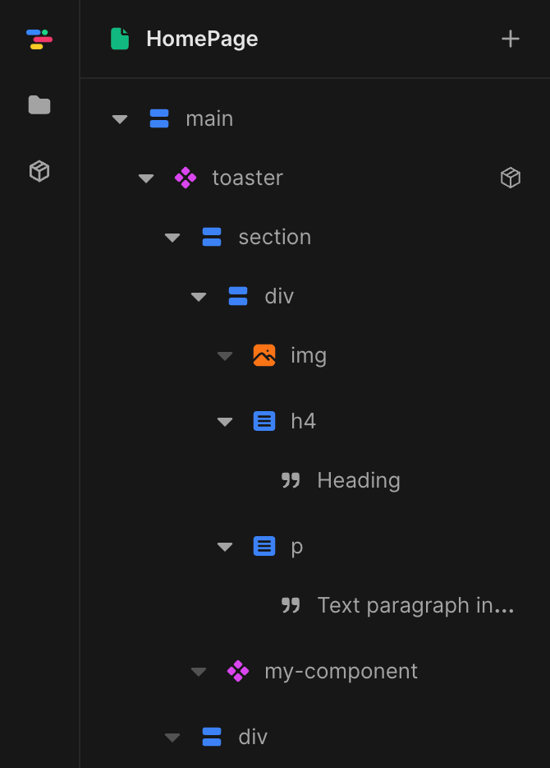Click the orange img element icon
550x768 pixels.
264,356
